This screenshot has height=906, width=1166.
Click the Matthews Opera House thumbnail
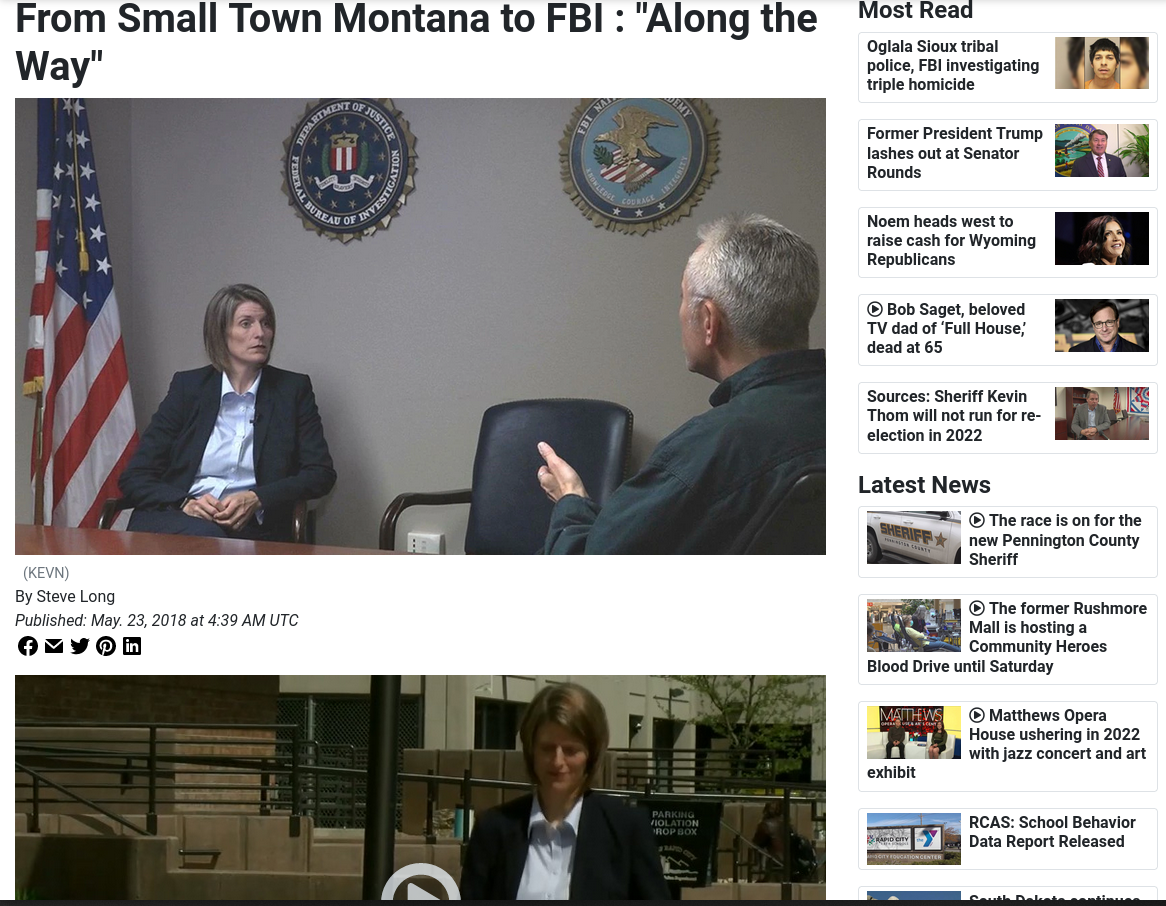tap(914, 732)
